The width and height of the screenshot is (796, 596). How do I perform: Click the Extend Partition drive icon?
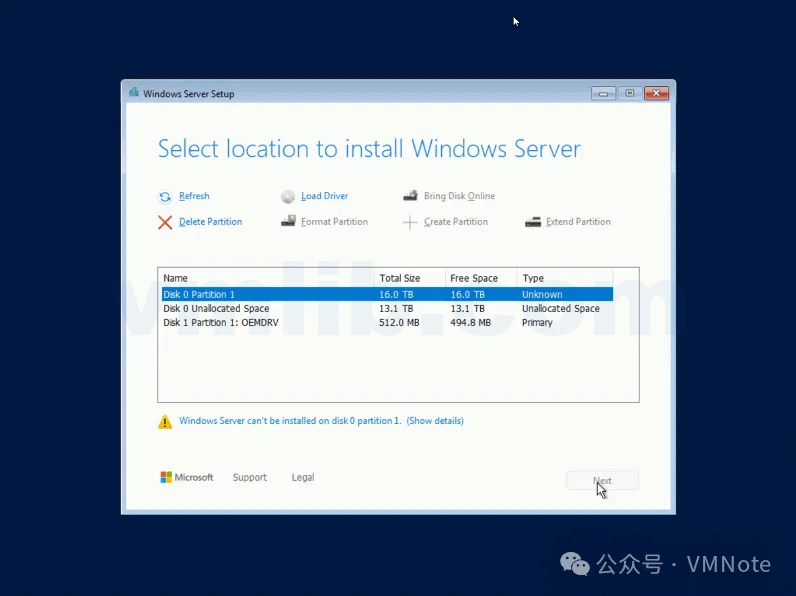point(533,222)
